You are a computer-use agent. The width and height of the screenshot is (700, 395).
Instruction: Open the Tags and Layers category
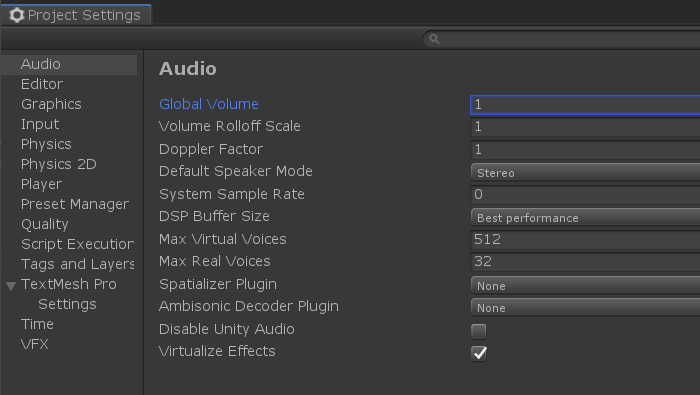77,265
